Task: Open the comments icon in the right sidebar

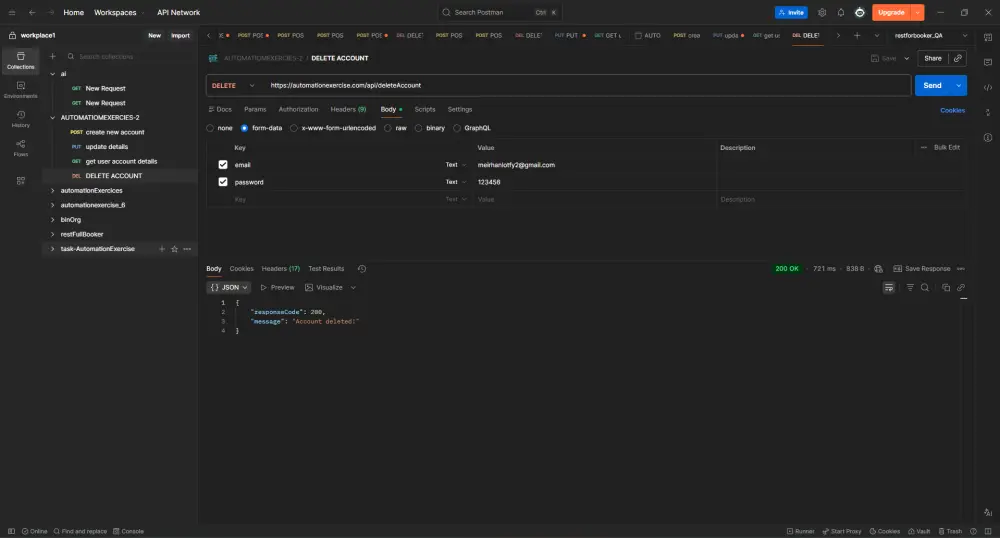Action: point(988,62)
